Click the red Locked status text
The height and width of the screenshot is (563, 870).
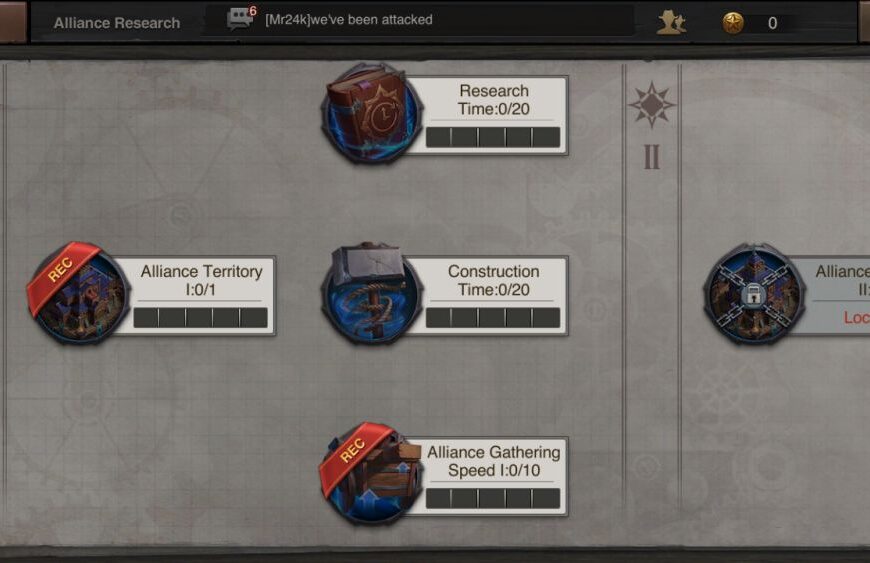pos(856,317)
